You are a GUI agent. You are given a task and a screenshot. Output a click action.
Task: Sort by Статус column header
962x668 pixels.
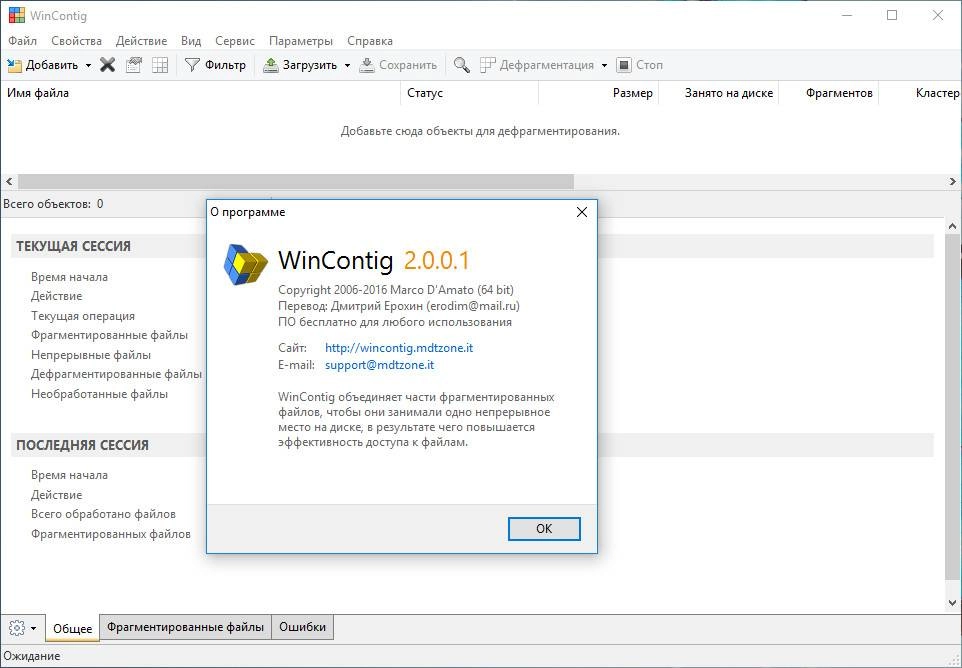(x=469, y=93)
